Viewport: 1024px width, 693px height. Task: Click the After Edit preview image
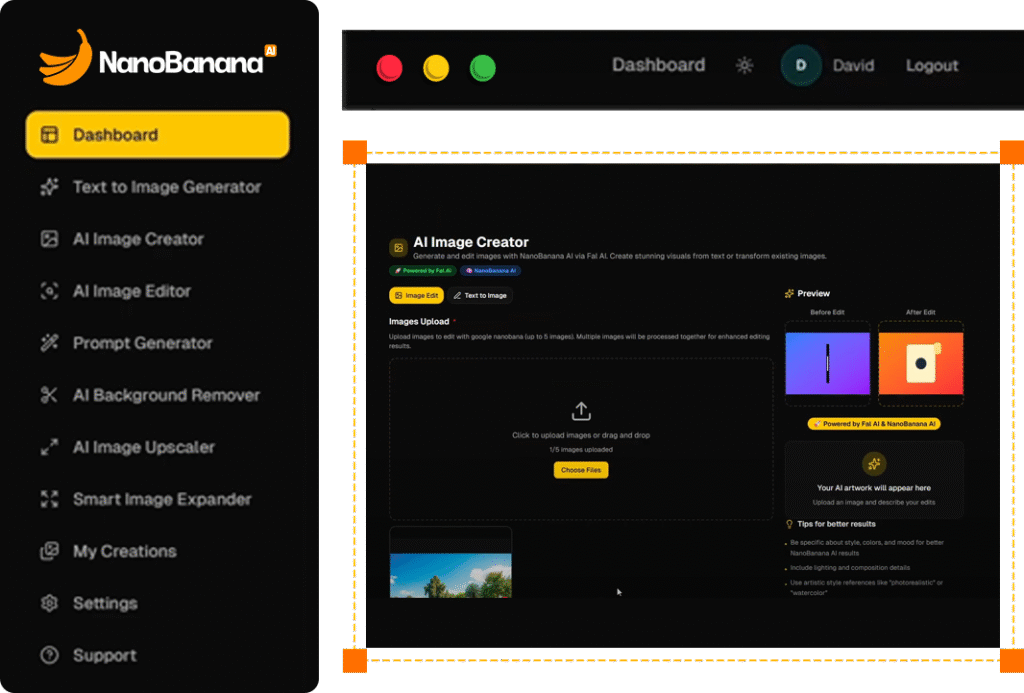pos(920,364)
